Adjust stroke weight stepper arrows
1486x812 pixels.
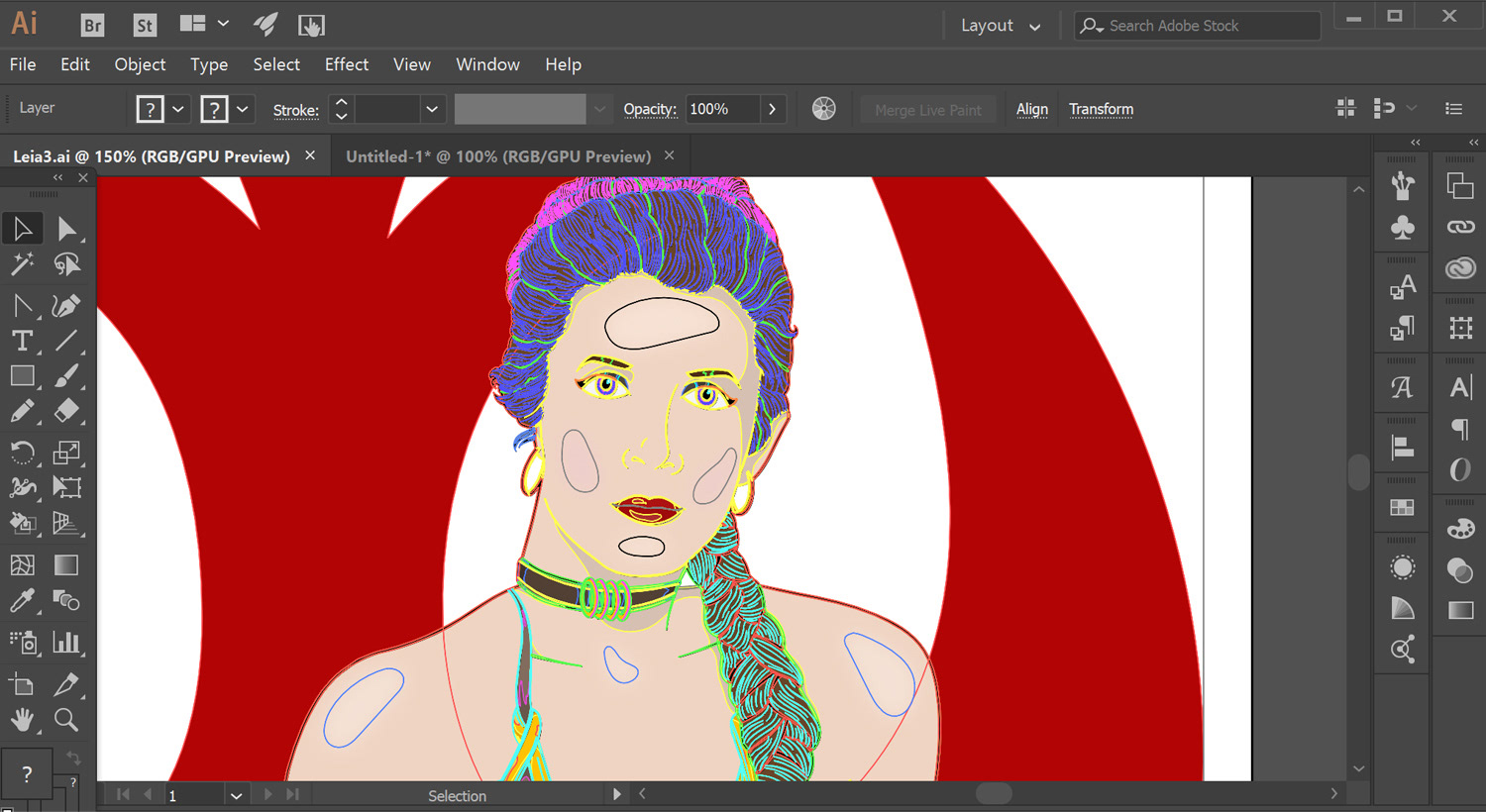[x=341, y=109]
